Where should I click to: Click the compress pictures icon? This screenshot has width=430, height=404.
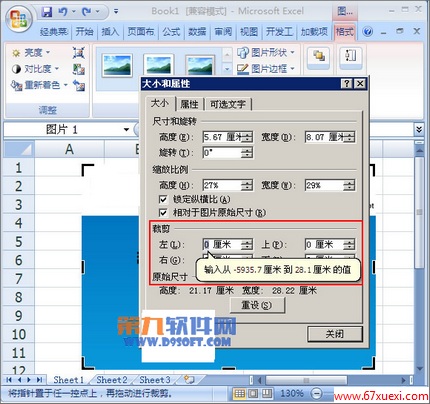pyautogui.click(x=79, y=53)
